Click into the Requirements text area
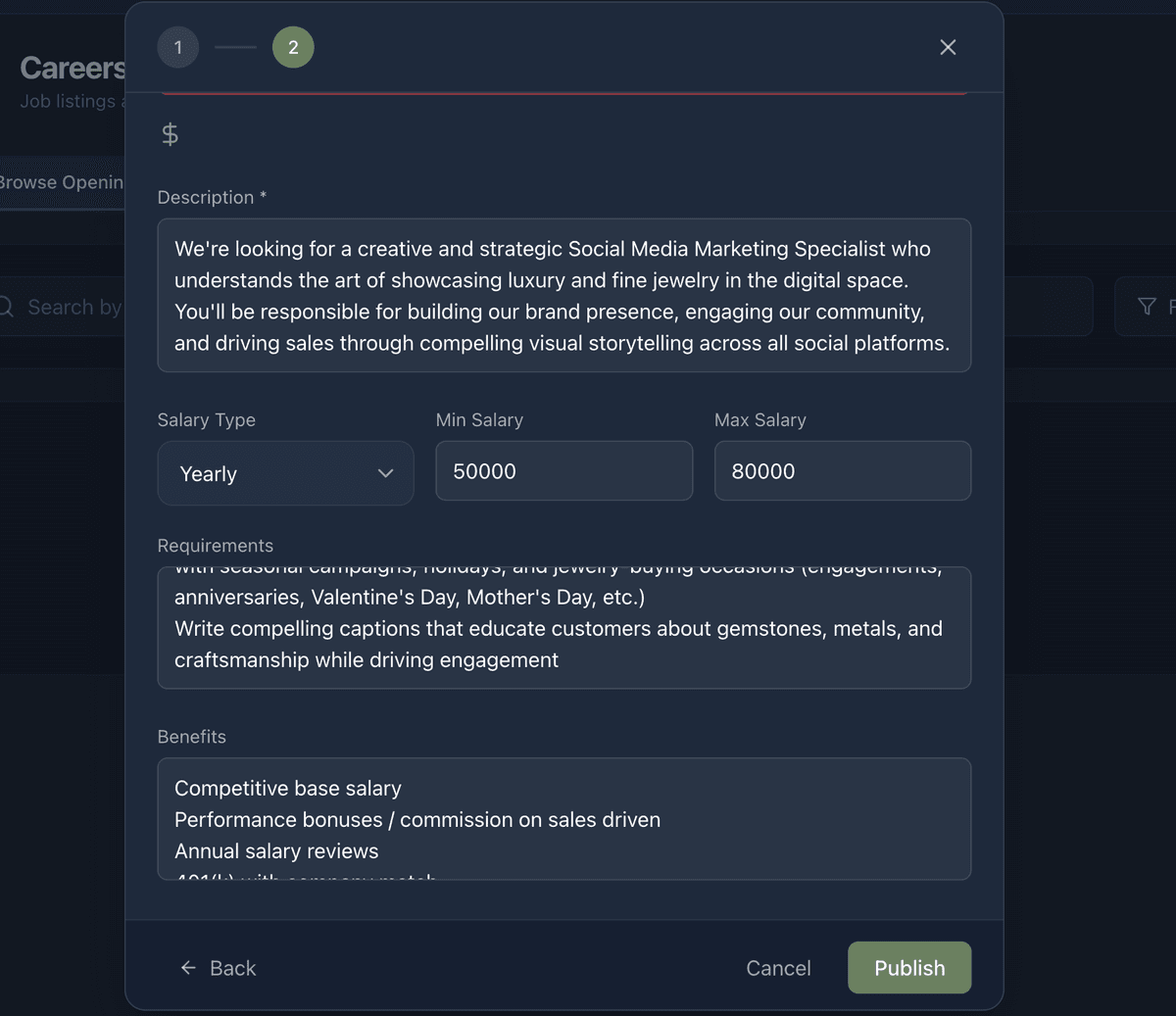Viewport: 1176px width, 1016px height. (x=563, y=627)
